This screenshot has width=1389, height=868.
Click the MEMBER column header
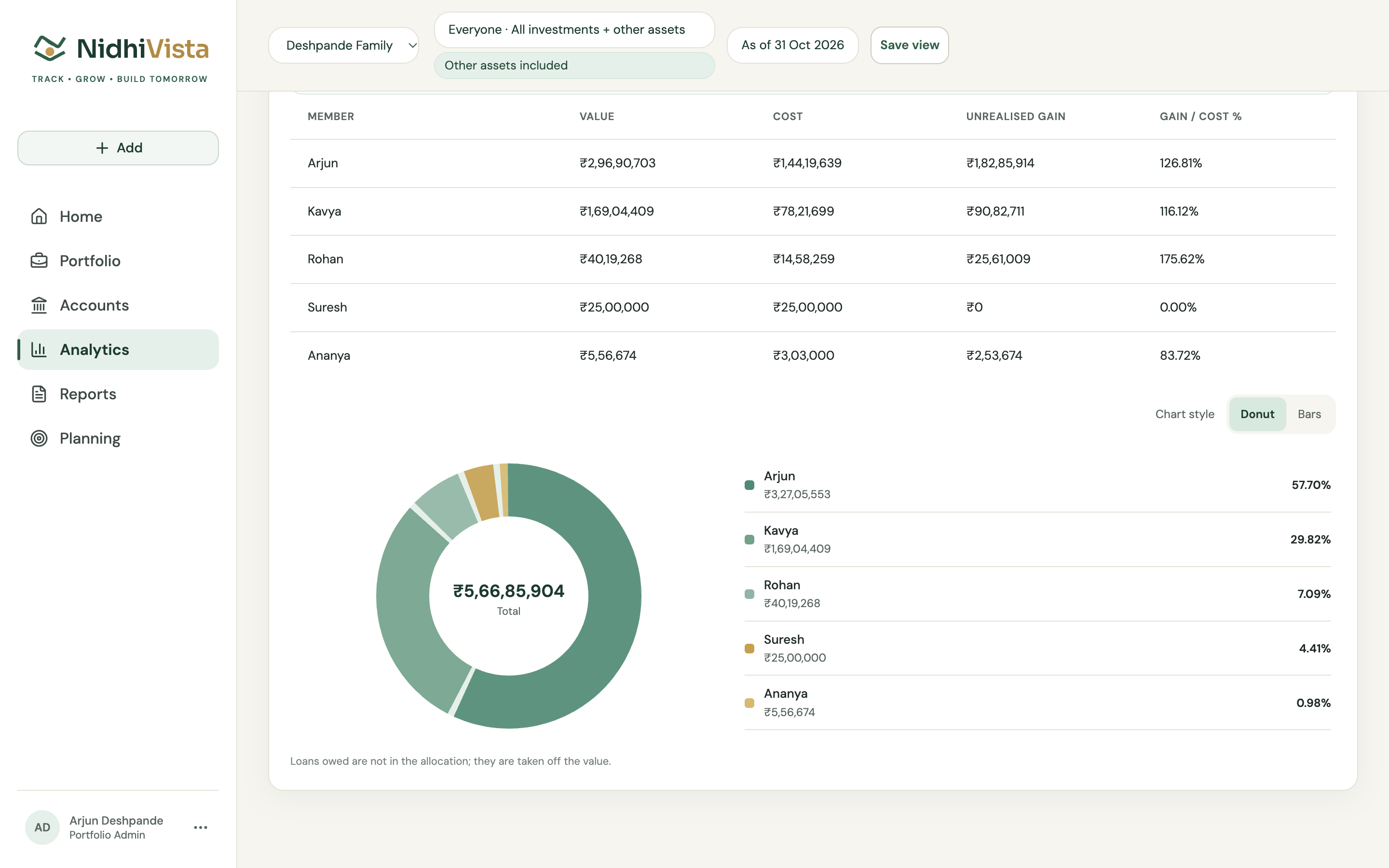[330, 117]
